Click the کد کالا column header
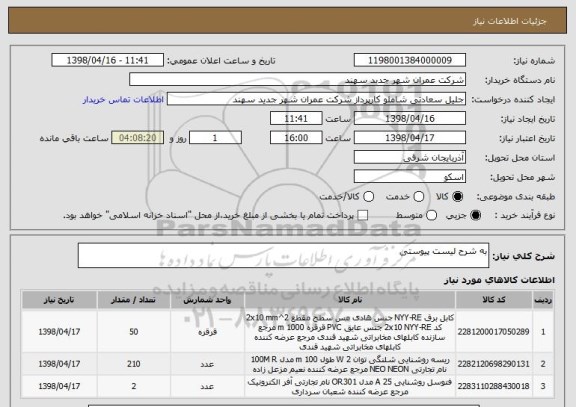This screenshot has height=407, width=576. tap(494, 300)
